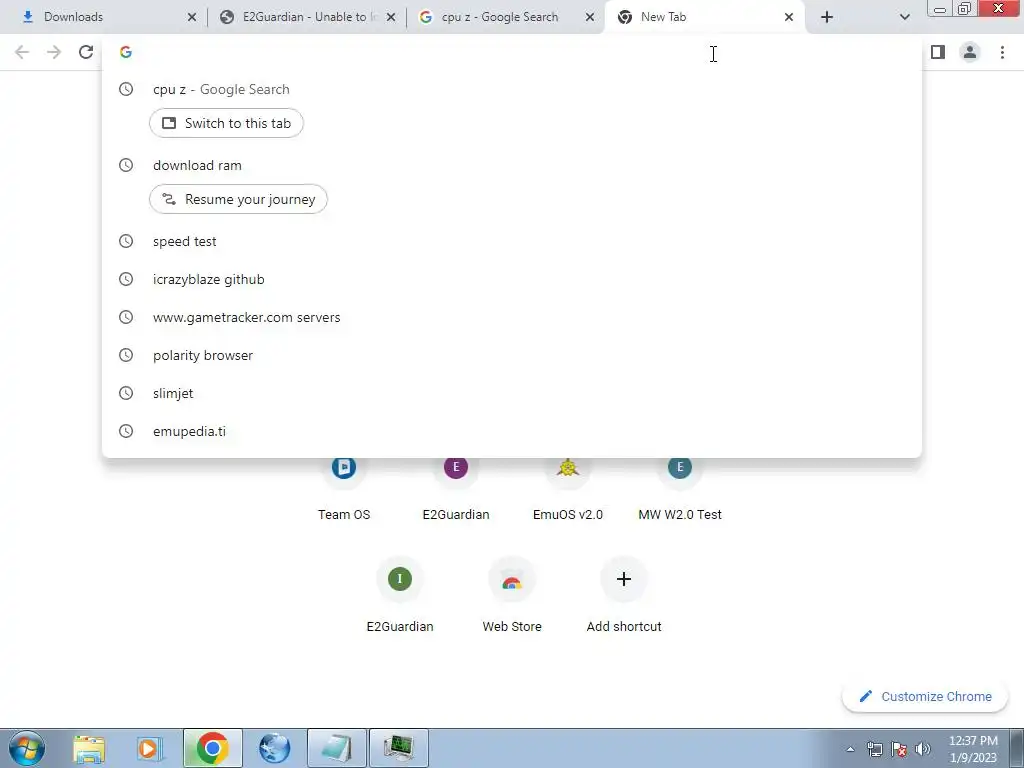Close the E2Guardian tab
Viewport: 1024px width, 768px height.
click(391, 17)
